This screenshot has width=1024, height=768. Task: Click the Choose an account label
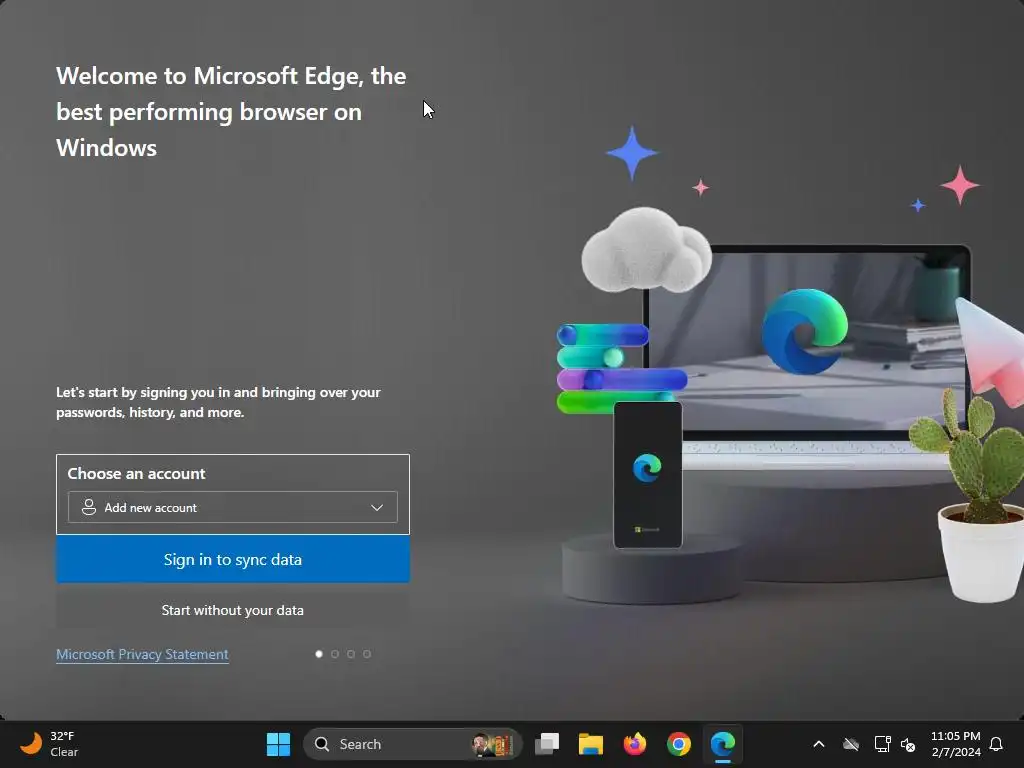(136, 473)
